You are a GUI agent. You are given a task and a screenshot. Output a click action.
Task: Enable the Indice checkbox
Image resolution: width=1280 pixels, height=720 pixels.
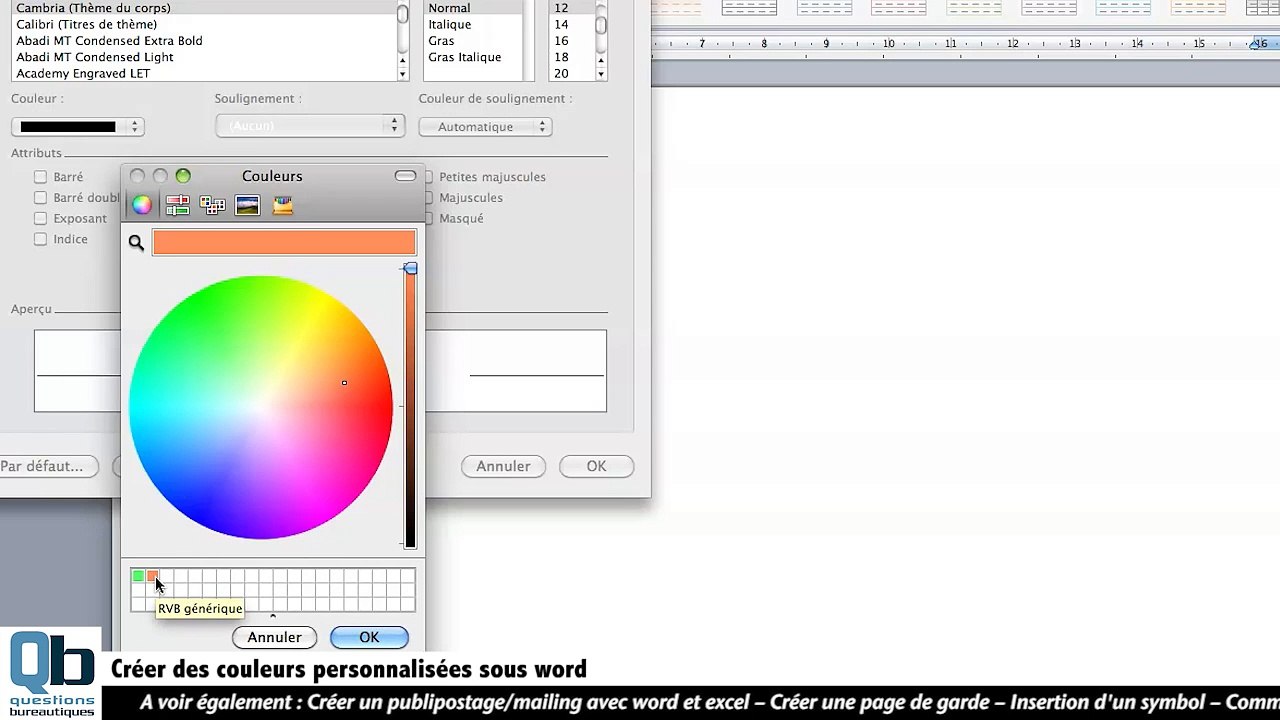(x=40, y=239)
